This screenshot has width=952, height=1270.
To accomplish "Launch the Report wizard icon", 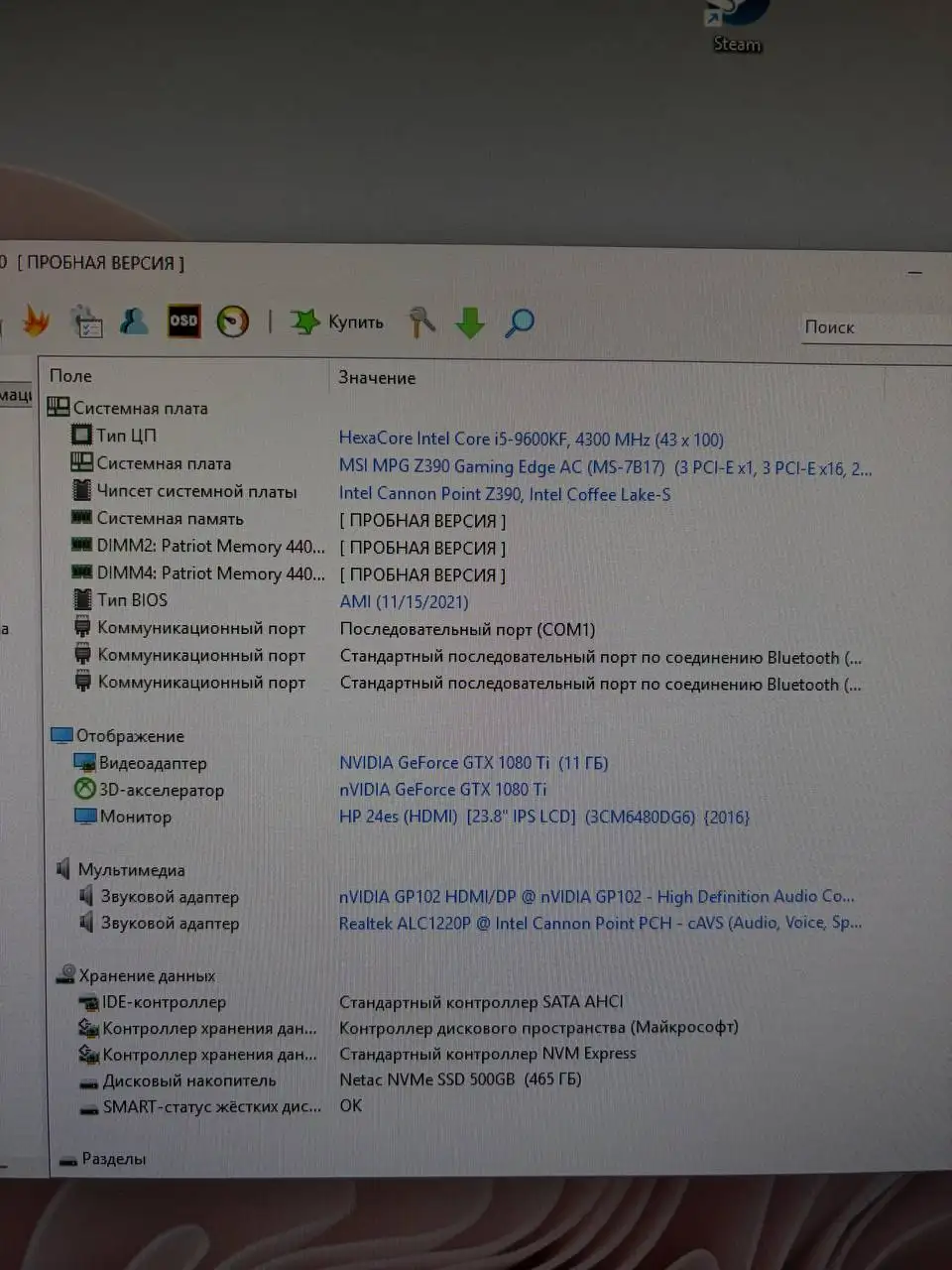I will point(86,320).
